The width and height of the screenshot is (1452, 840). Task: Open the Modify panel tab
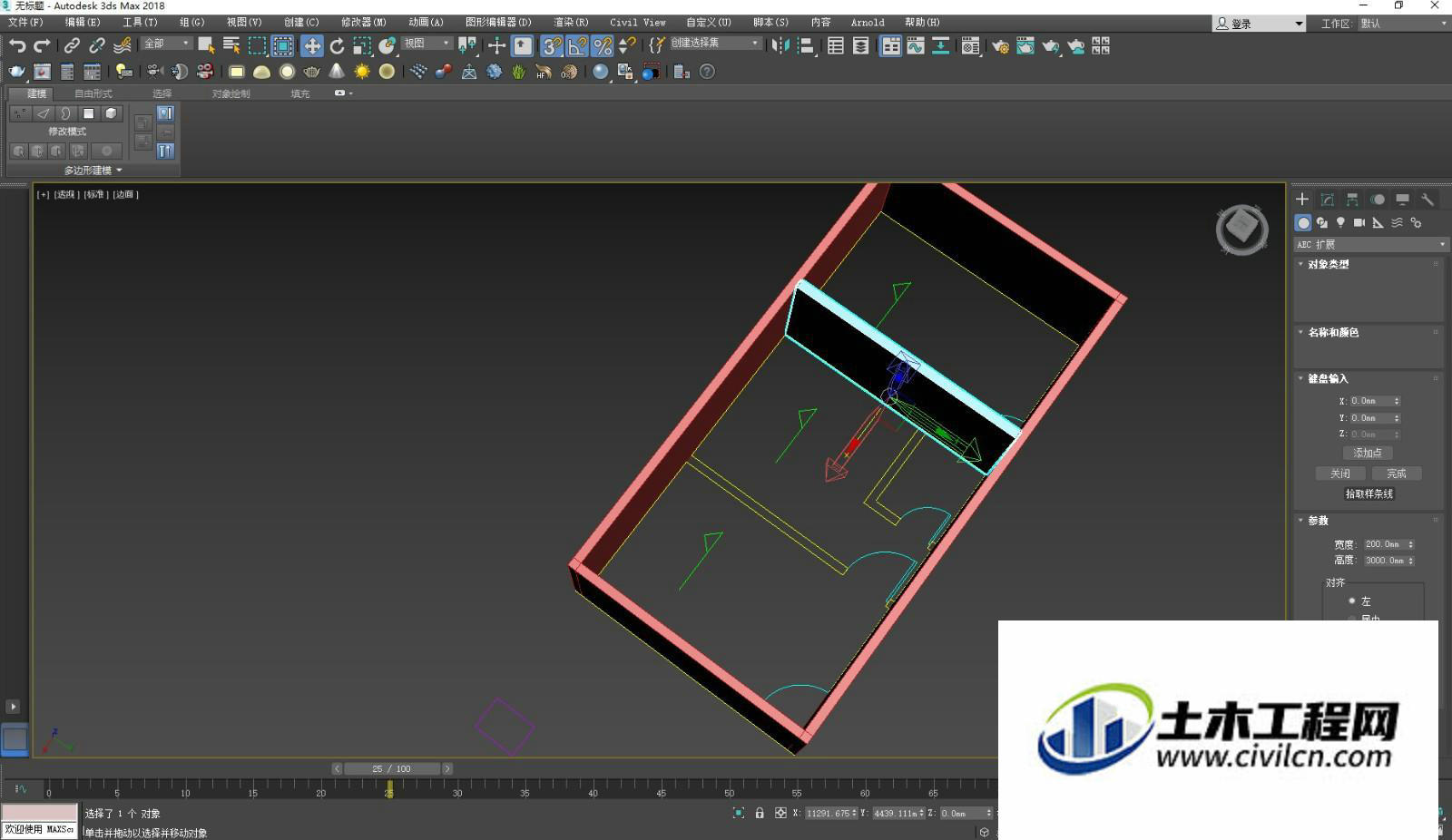point(1328,200)
